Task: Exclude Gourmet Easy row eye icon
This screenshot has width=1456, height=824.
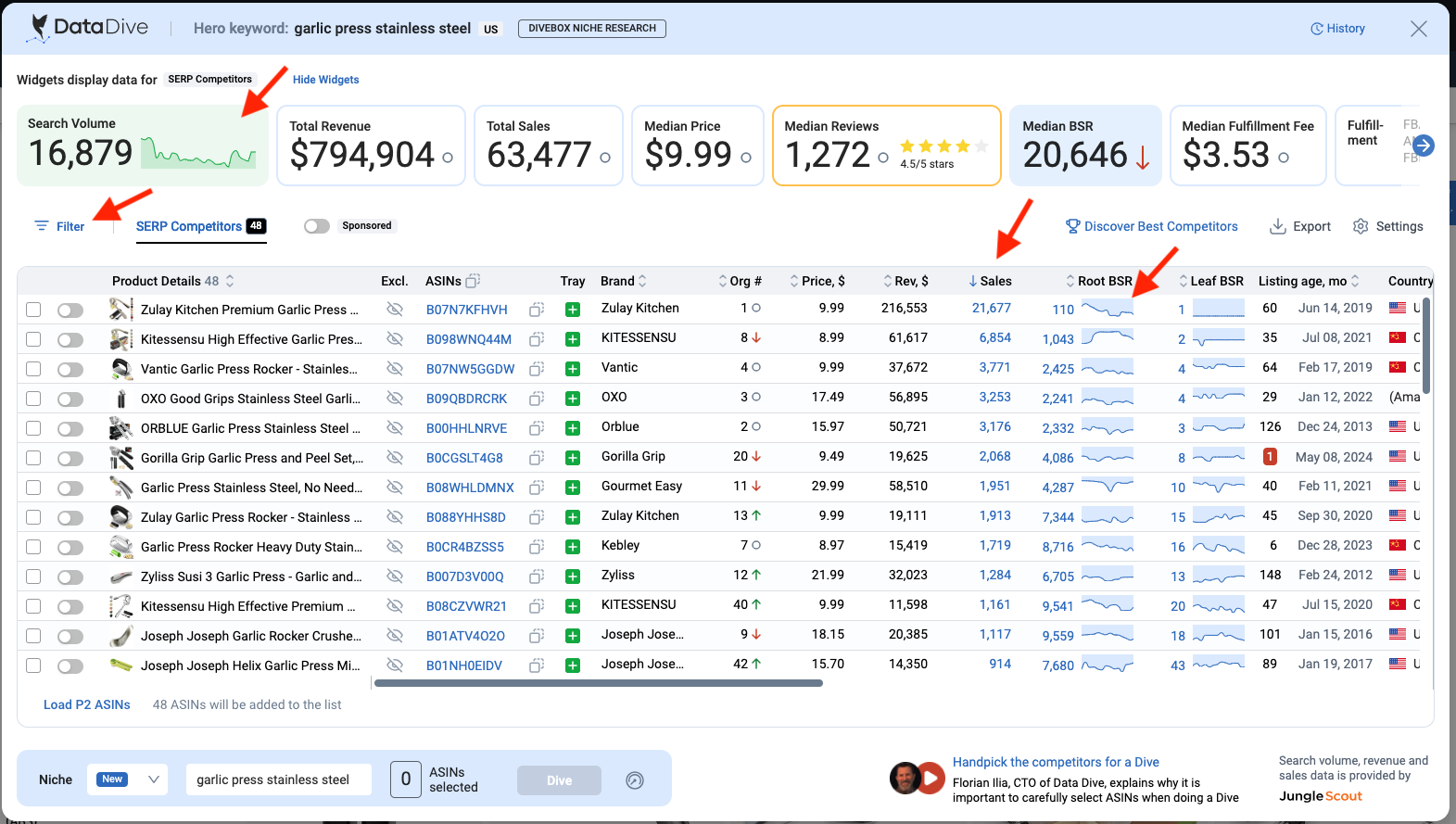Action: 395,487
